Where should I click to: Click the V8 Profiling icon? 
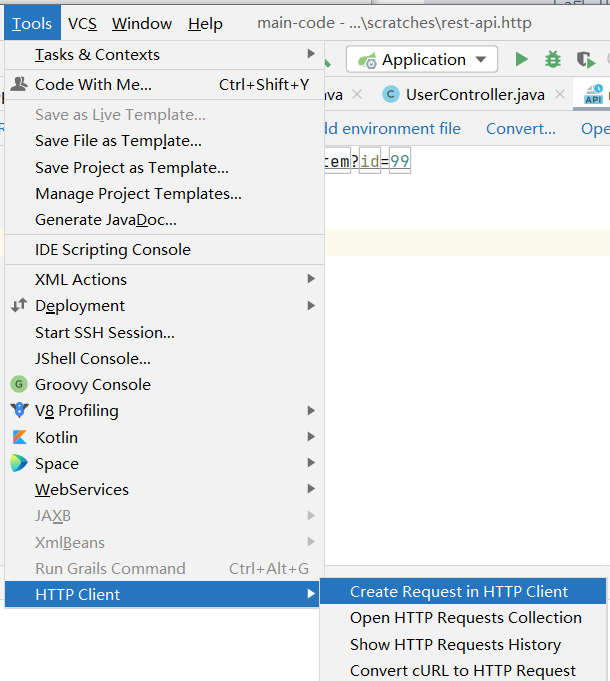click(x=19, y=410)
